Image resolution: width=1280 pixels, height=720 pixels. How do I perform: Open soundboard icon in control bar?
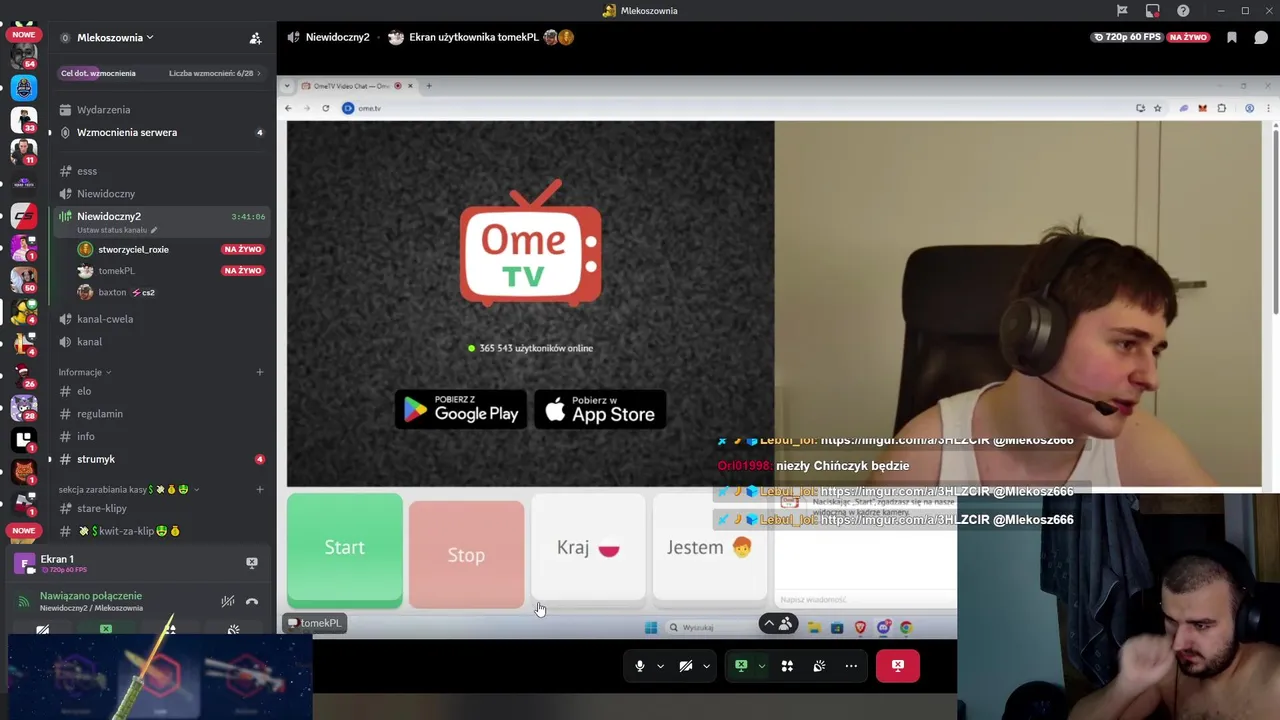pyautogui.click(x=819, y=666)
